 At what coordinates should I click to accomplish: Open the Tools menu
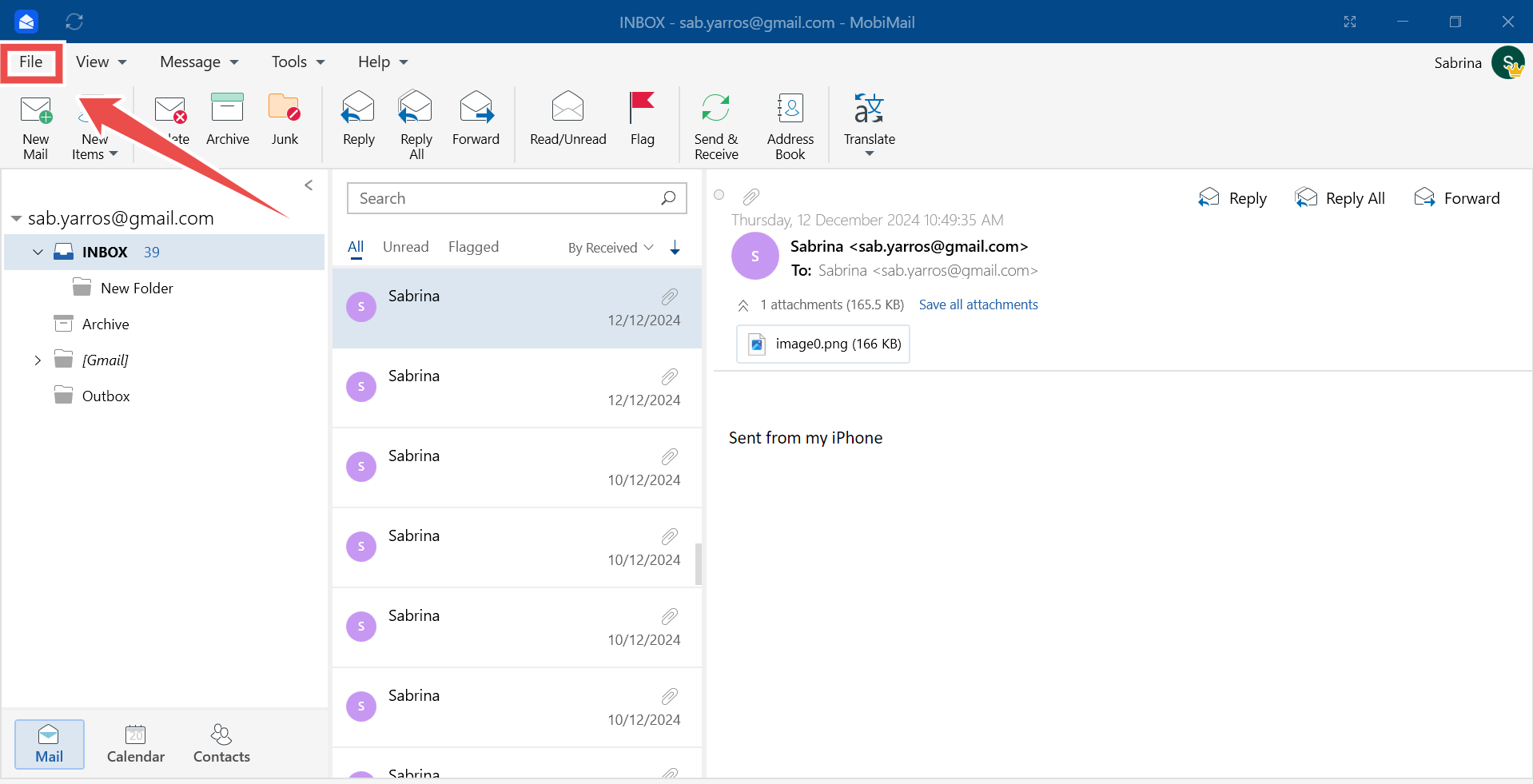pos(298,62)
